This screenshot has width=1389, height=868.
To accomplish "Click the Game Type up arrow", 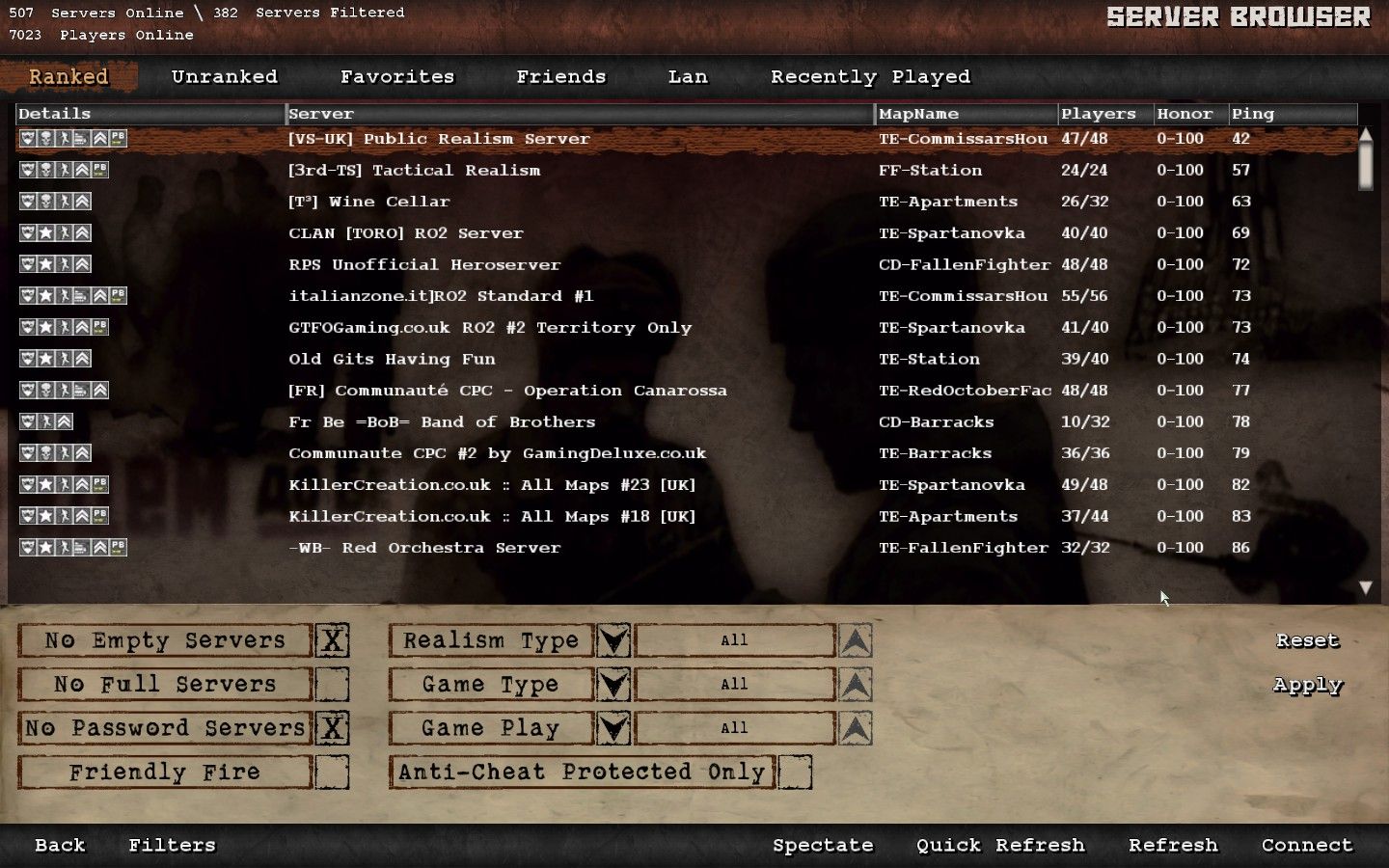I will pyautogui.click(x=856, y=685).
